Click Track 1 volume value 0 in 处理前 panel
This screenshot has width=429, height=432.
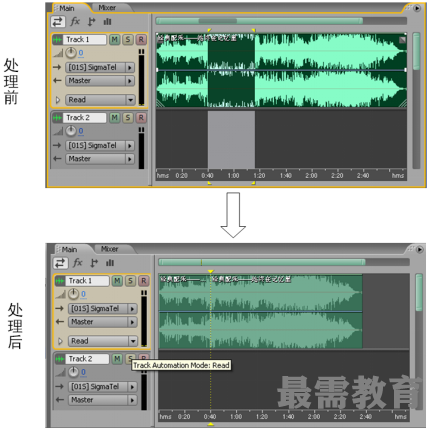click(x=81, y=53)
